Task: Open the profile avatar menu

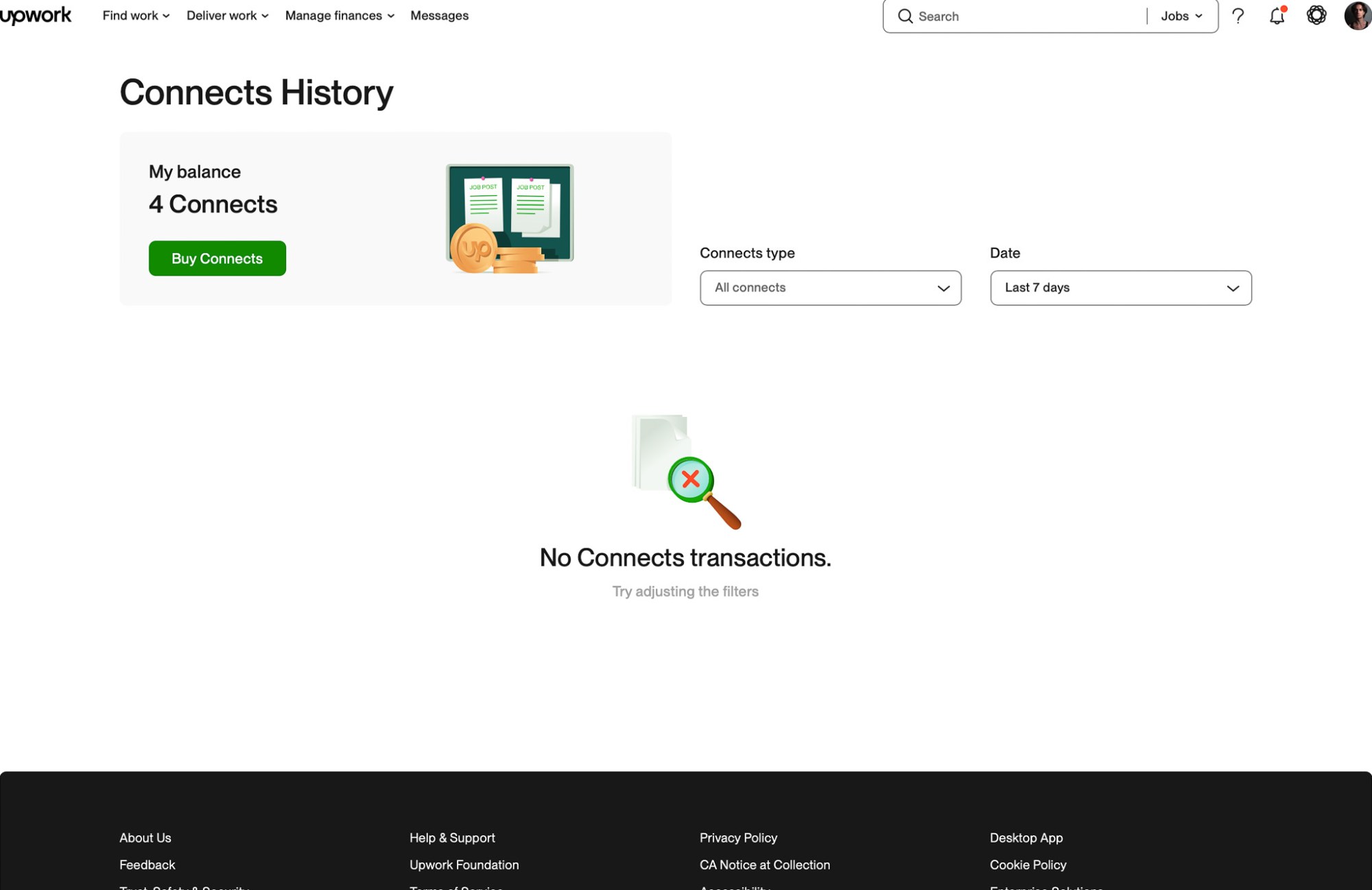Action: click(x=1358, y=15)
